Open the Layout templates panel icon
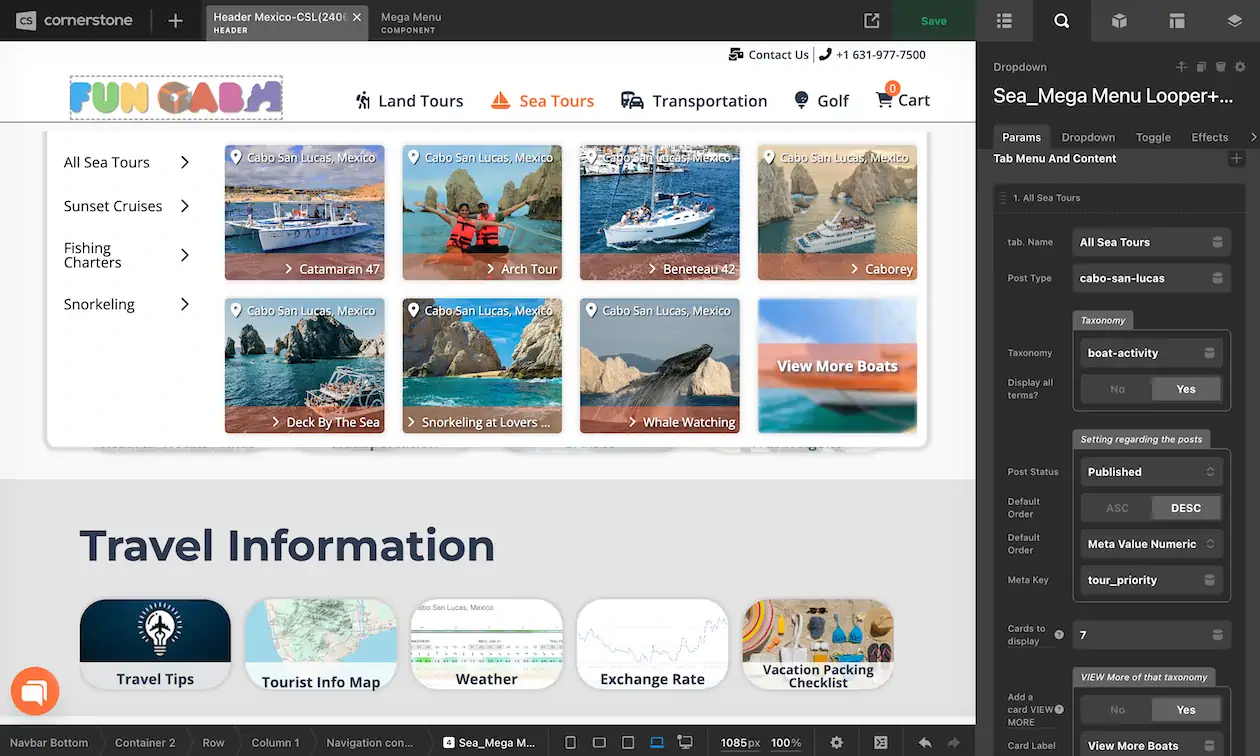Image resolution: width=1260 pixels, height=756 pixels. pos(1177,21)
